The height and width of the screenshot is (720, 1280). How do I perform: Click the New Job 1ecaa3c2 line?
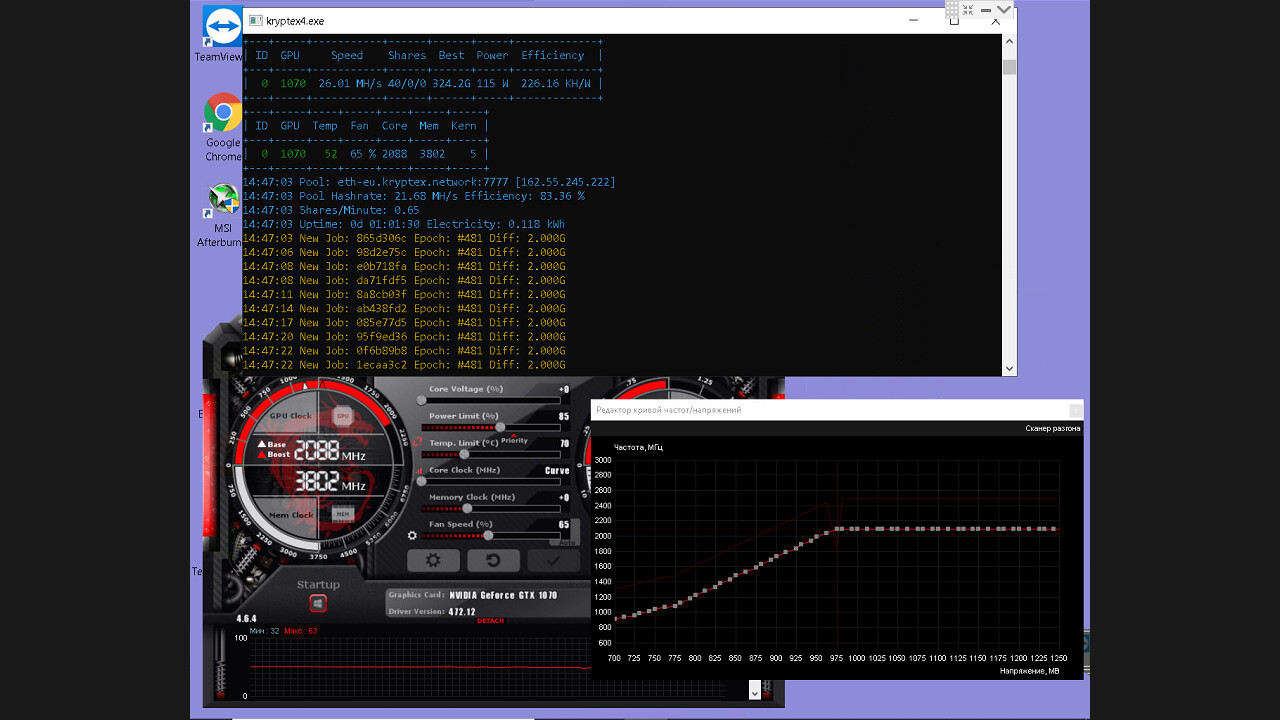(404, 365)
